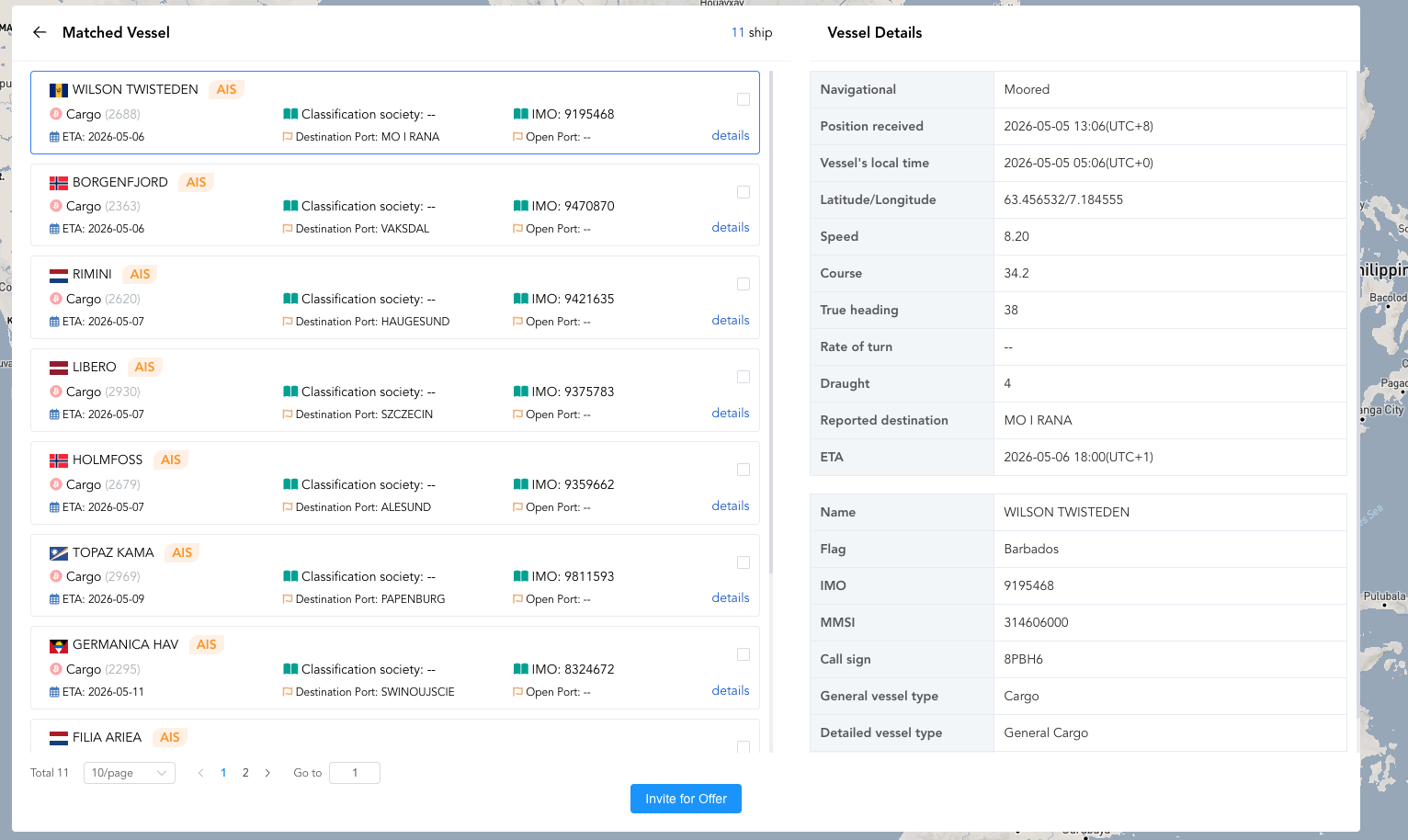
Task: Tick the checkbox for WILSON TWISTEDEN
Action: 744,99
